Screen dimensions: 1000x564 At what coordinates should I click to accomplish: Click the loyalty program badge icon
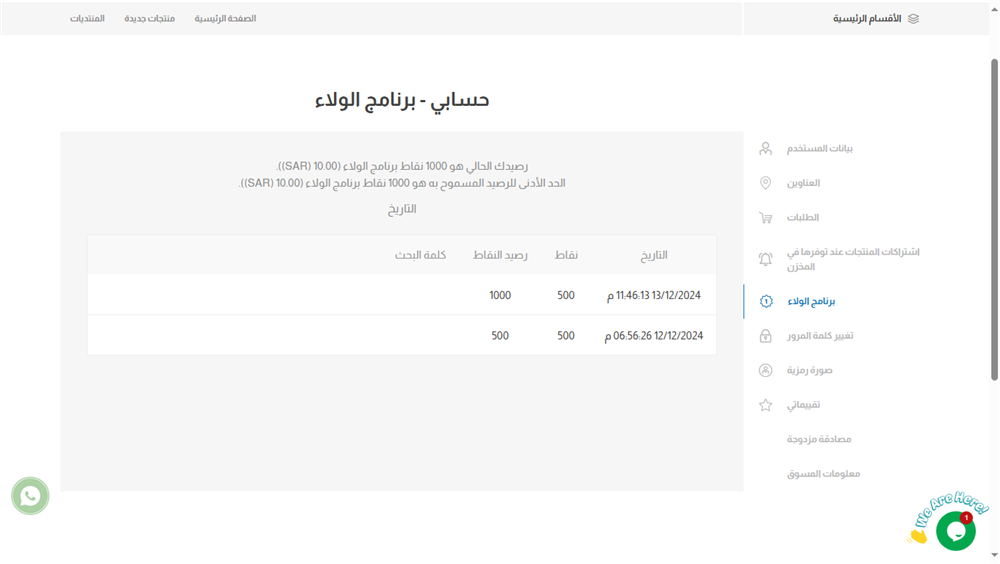pyautogui.click(x=765, y=301)
